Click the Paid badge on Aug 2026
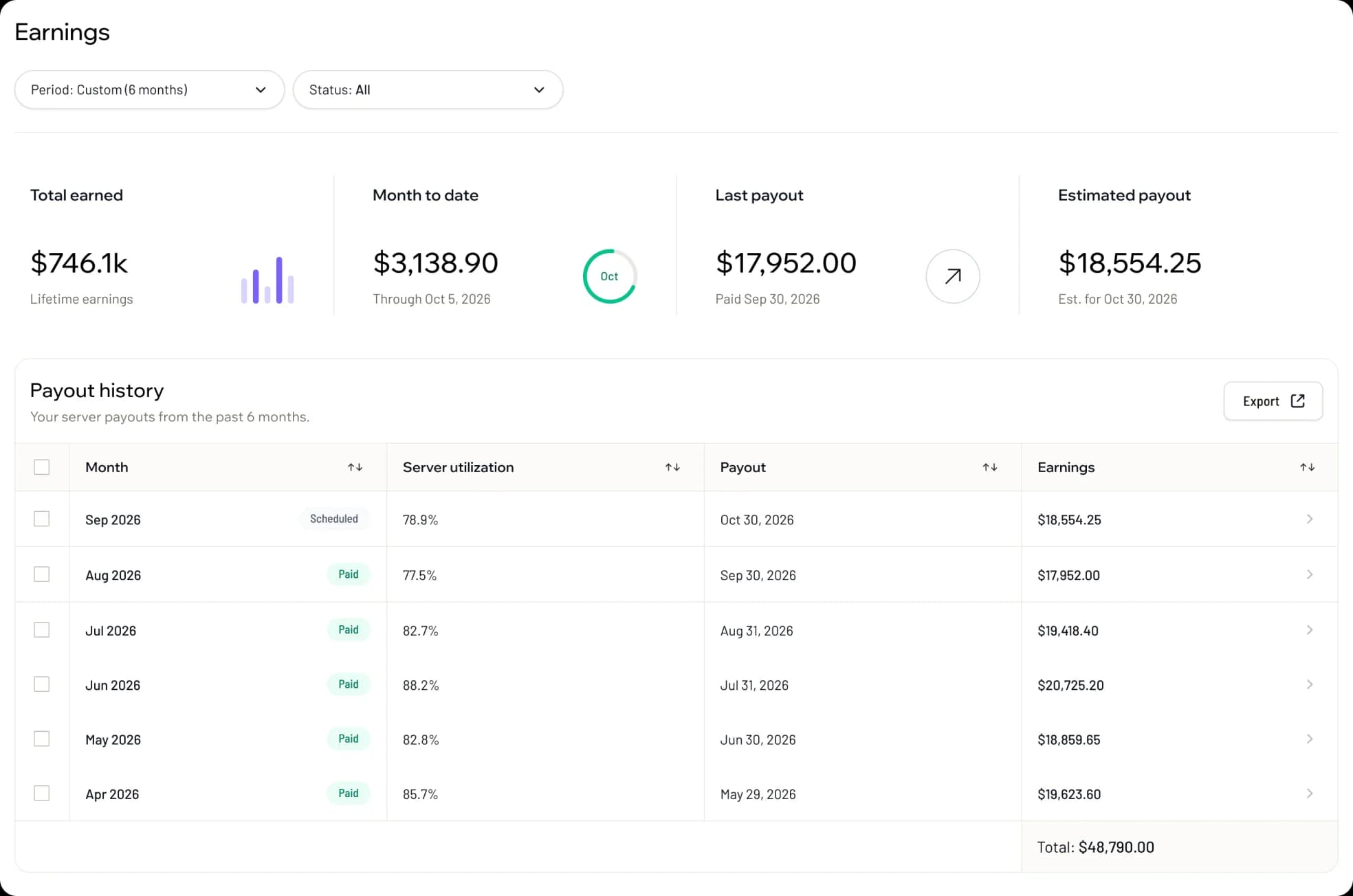The height and width of the screenshot is (896, 1353). (x=349, y=574)
